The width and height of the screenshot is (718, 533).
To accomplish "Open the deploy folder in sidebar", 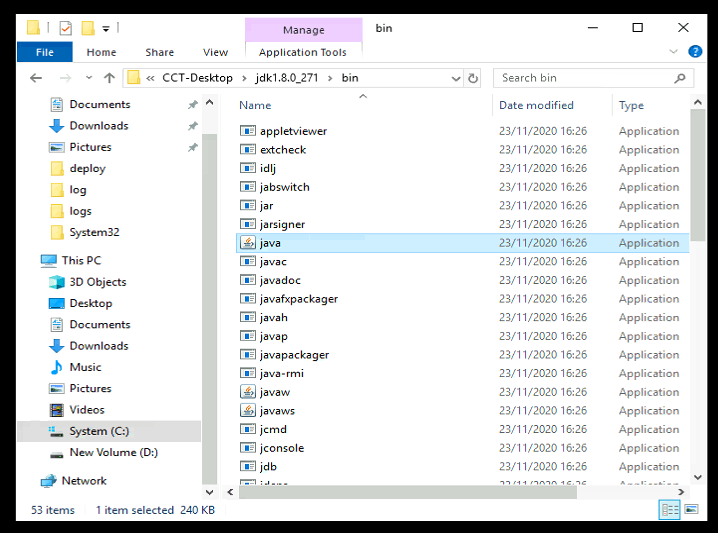I will [x=87, y=169].
